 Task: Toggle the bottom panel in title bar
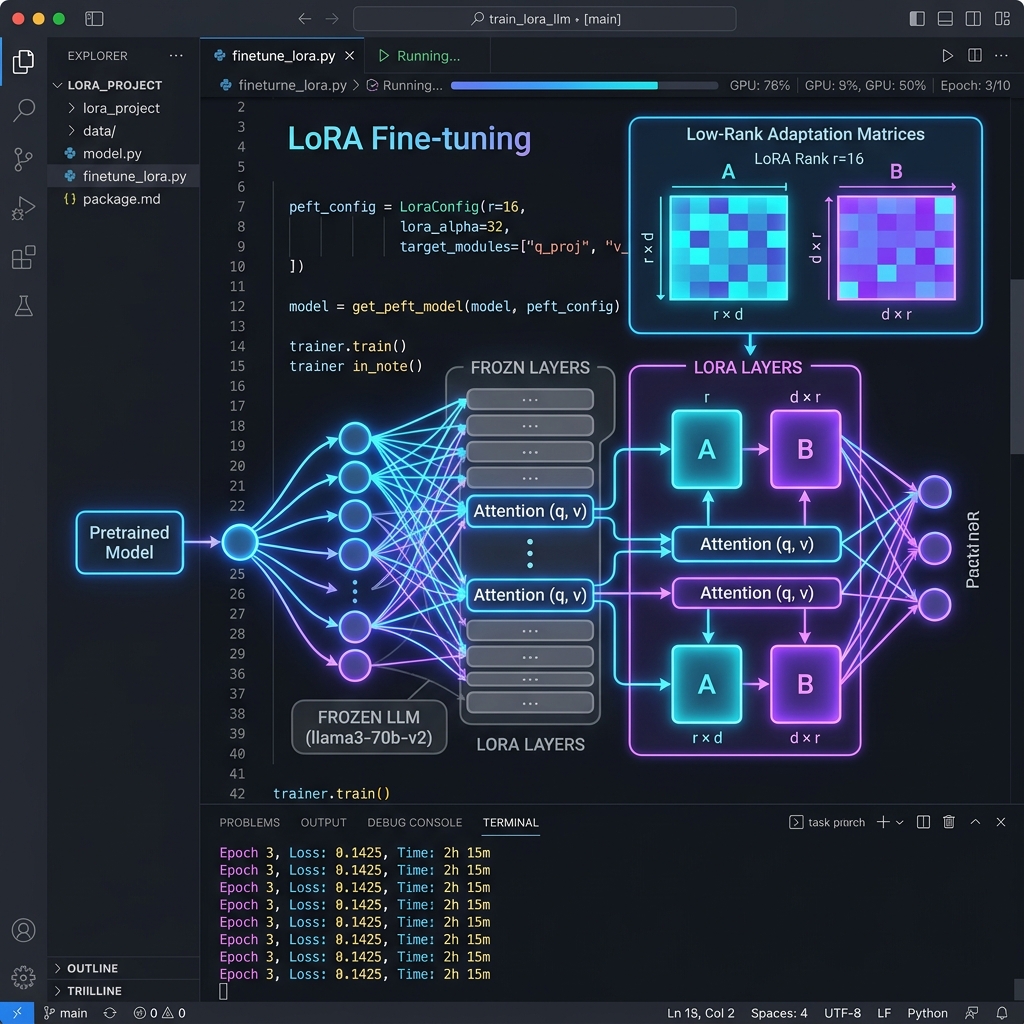pyautogui.click(x=945, y=18)
